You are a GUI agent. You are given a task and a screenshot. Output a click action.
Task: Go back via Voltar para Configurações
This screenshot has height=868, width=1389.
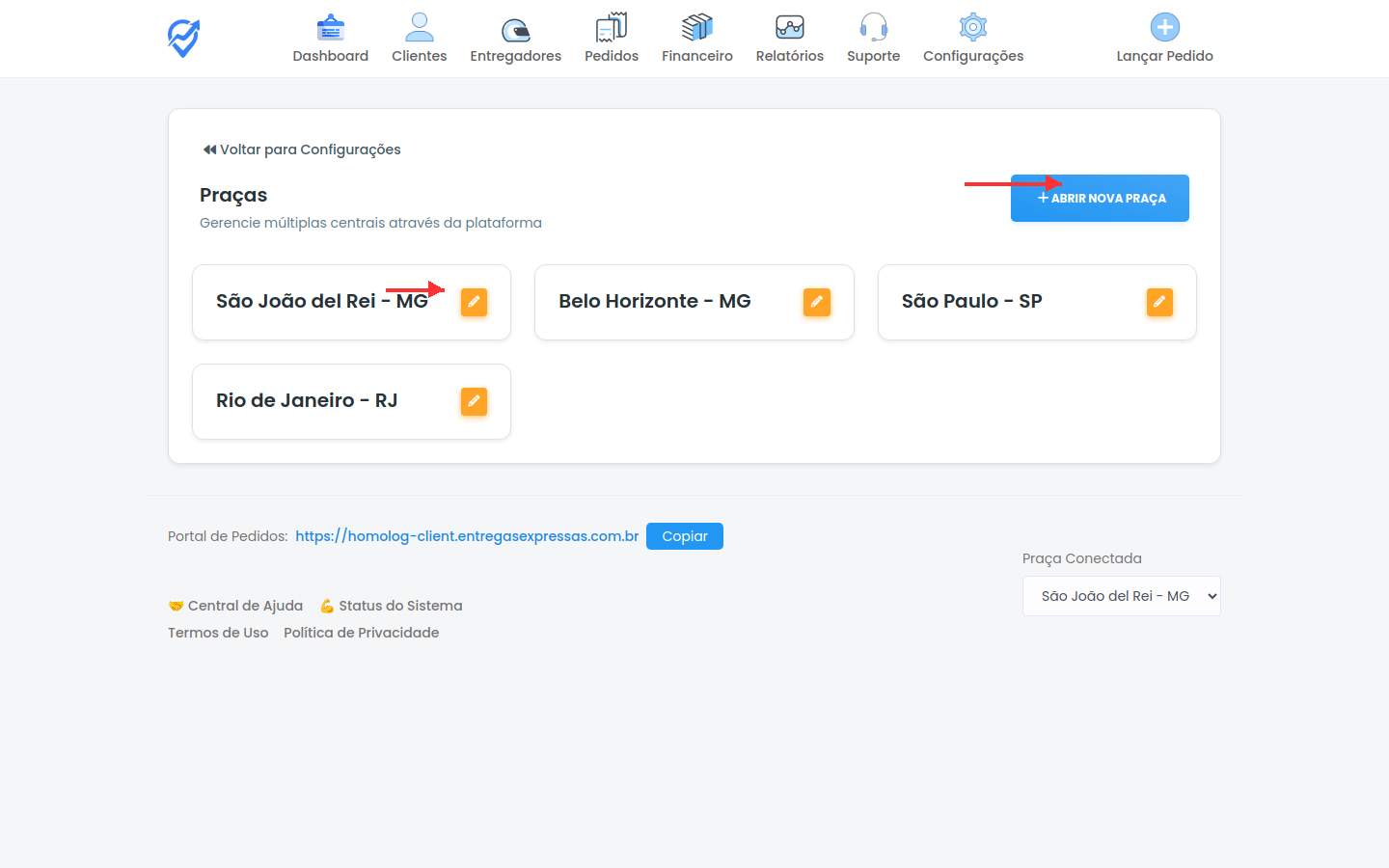[301, 149]
